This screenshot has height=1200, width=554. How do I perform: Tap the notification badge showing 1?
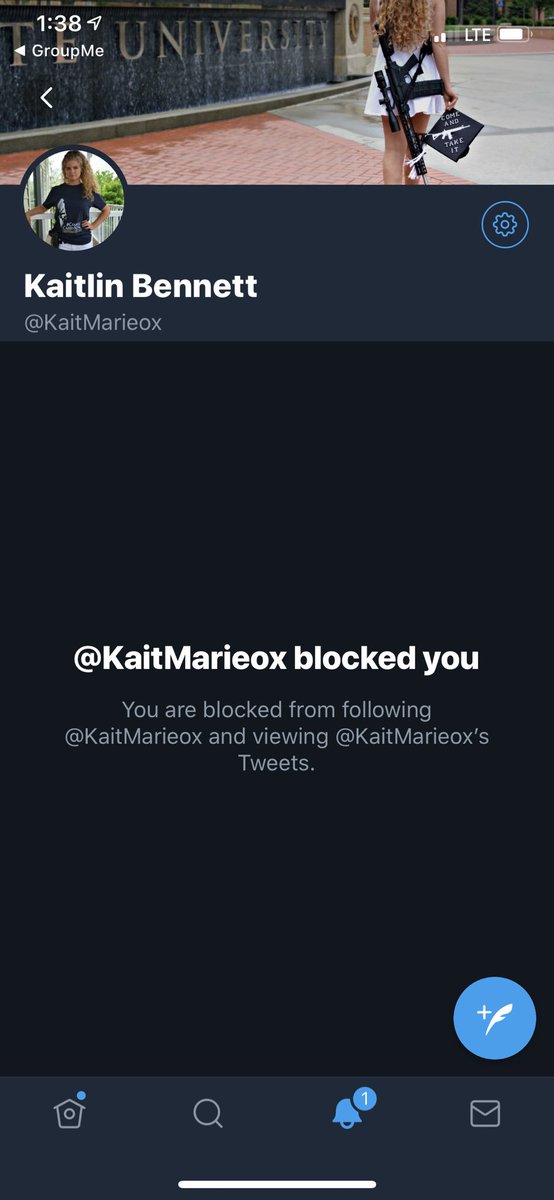click(x=365, y=1099)
